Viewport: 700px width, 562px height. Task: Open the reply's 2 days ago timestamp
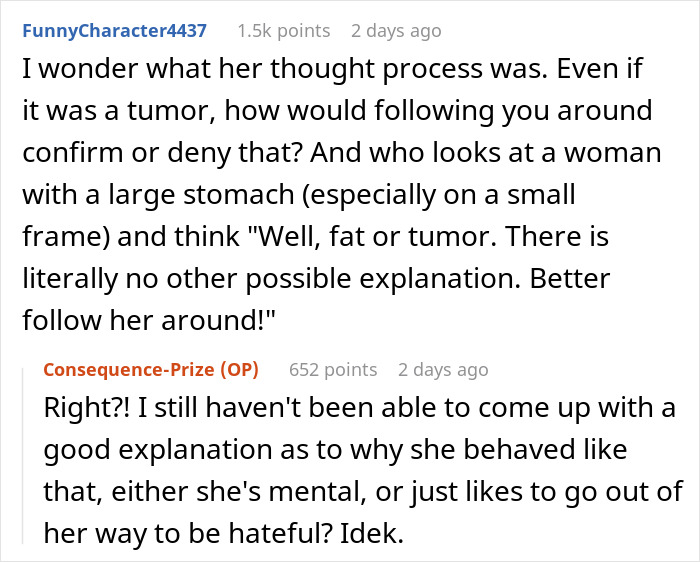443,370
